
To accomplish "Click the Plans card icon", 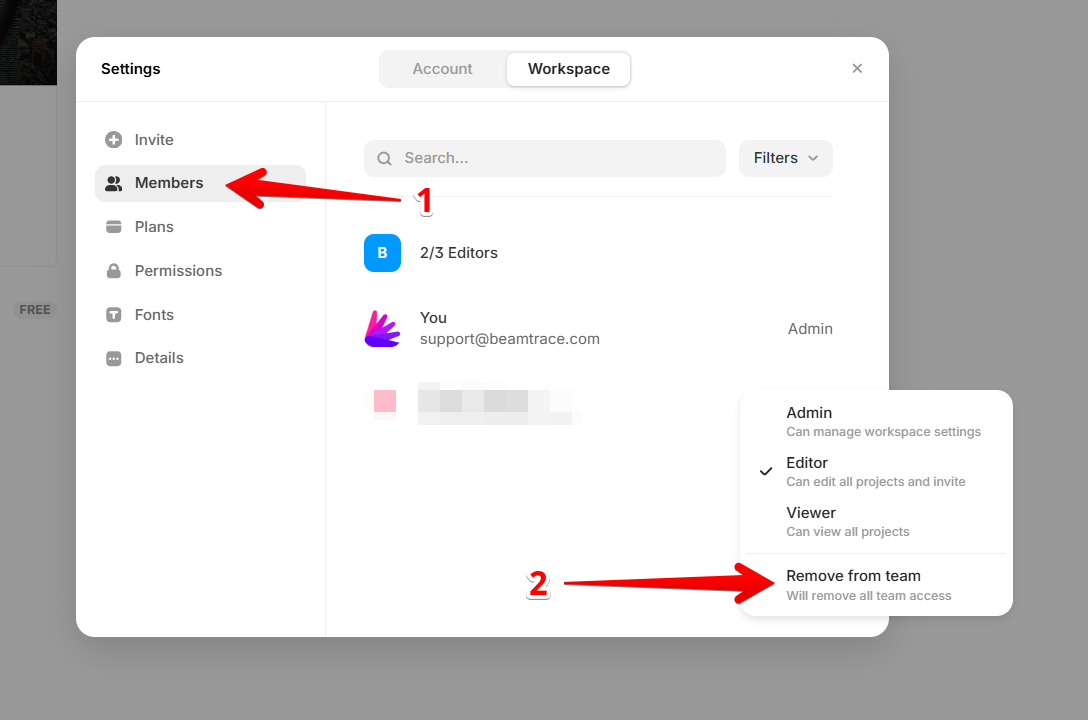I will click(114, 227).
